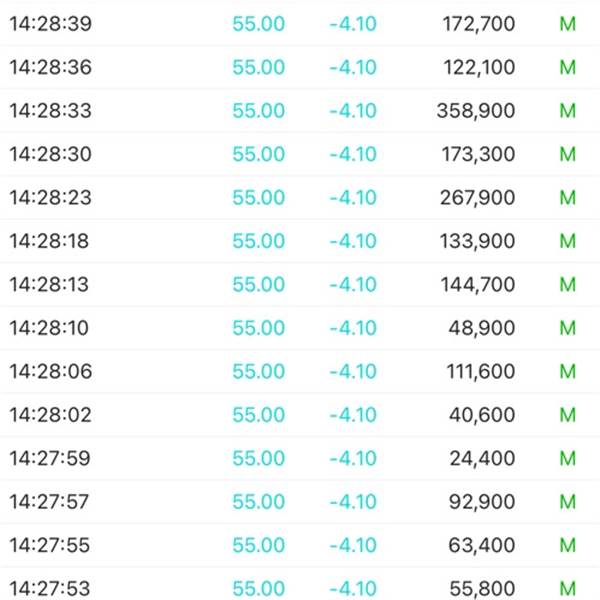600x600 pixels.
Task: Click the -4.10 change at 14:27:57
Action: 353,502
